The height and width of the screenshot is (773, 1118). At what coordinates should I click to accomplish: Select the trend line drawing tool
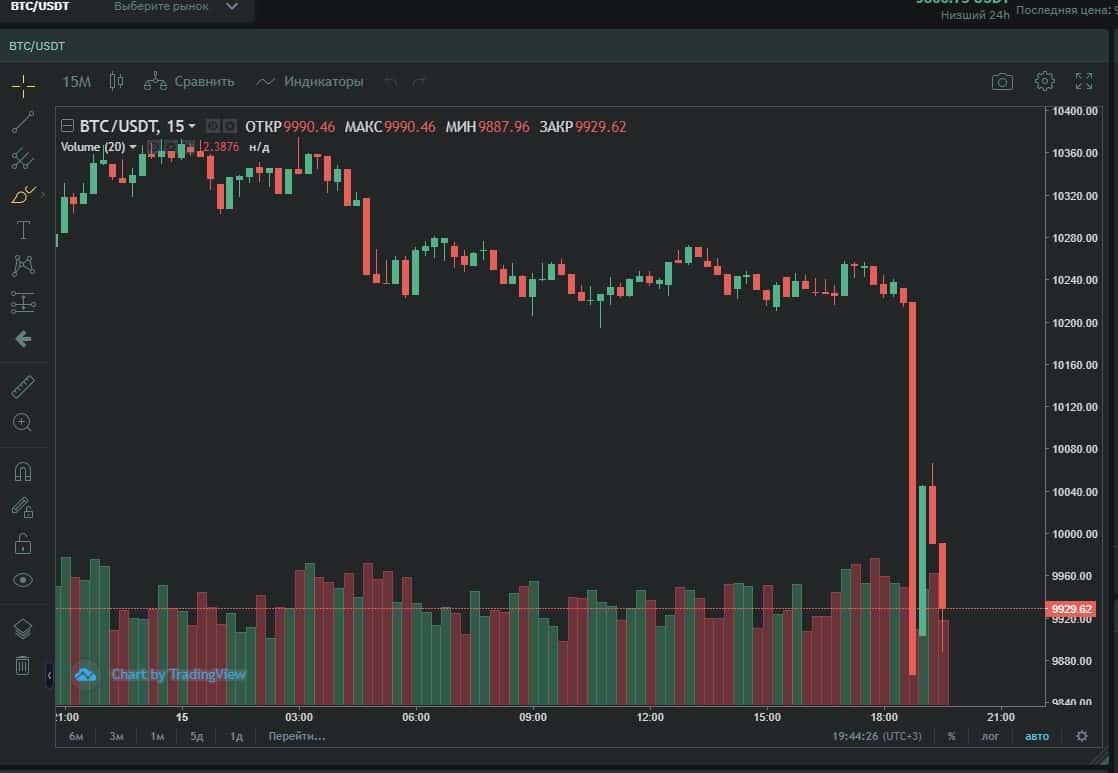23,122
